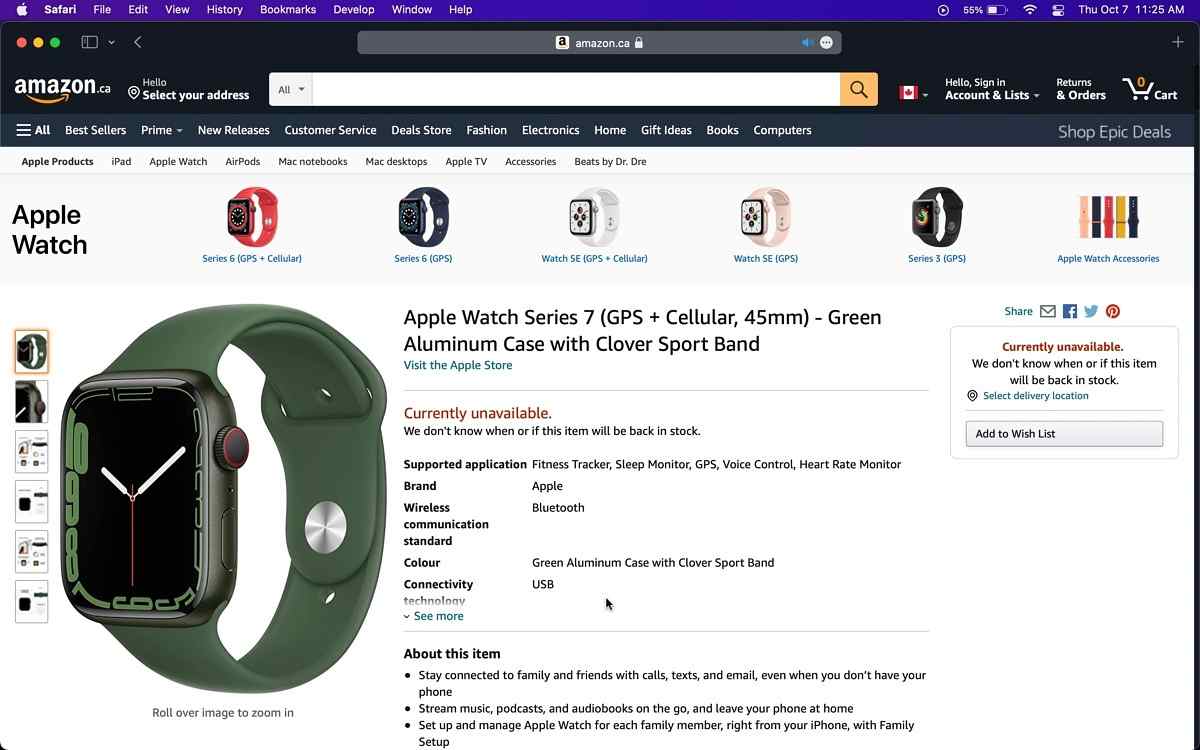Open the View menu
This screenshot has height=750, width=1200.
click(x=177, y=9)
